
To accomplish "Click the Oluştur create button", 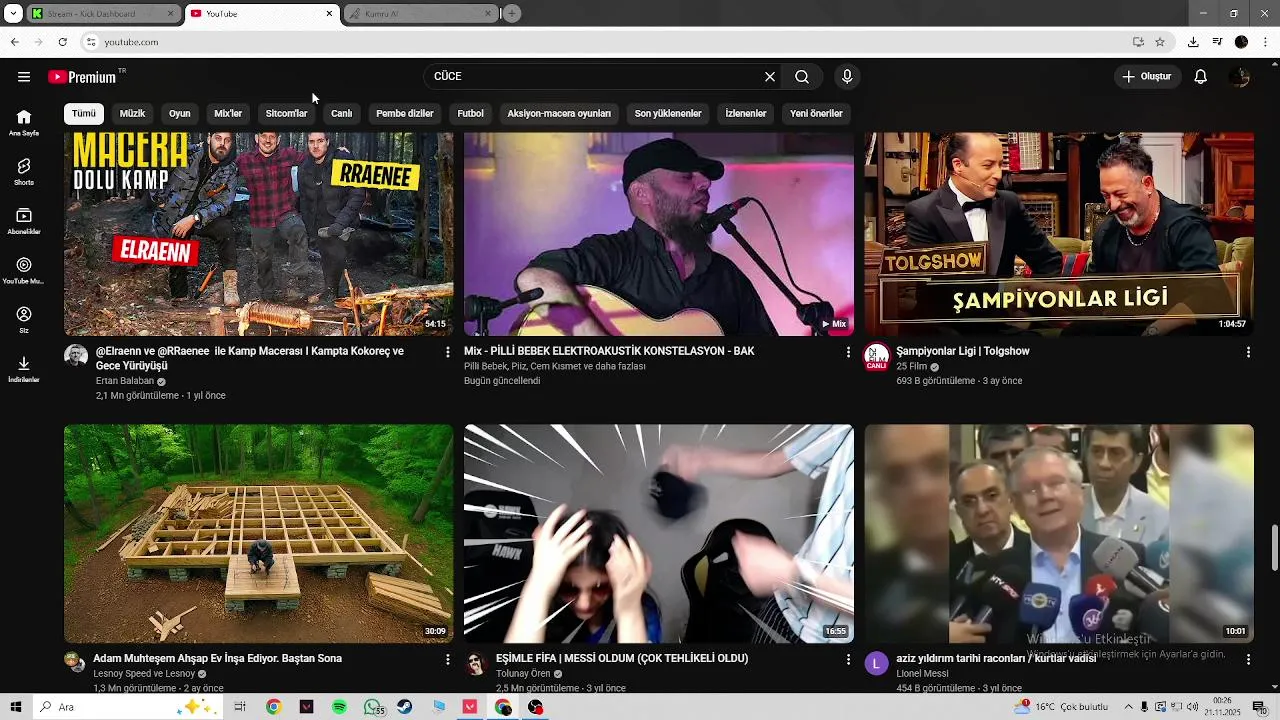I will (x=1146, y=77).
